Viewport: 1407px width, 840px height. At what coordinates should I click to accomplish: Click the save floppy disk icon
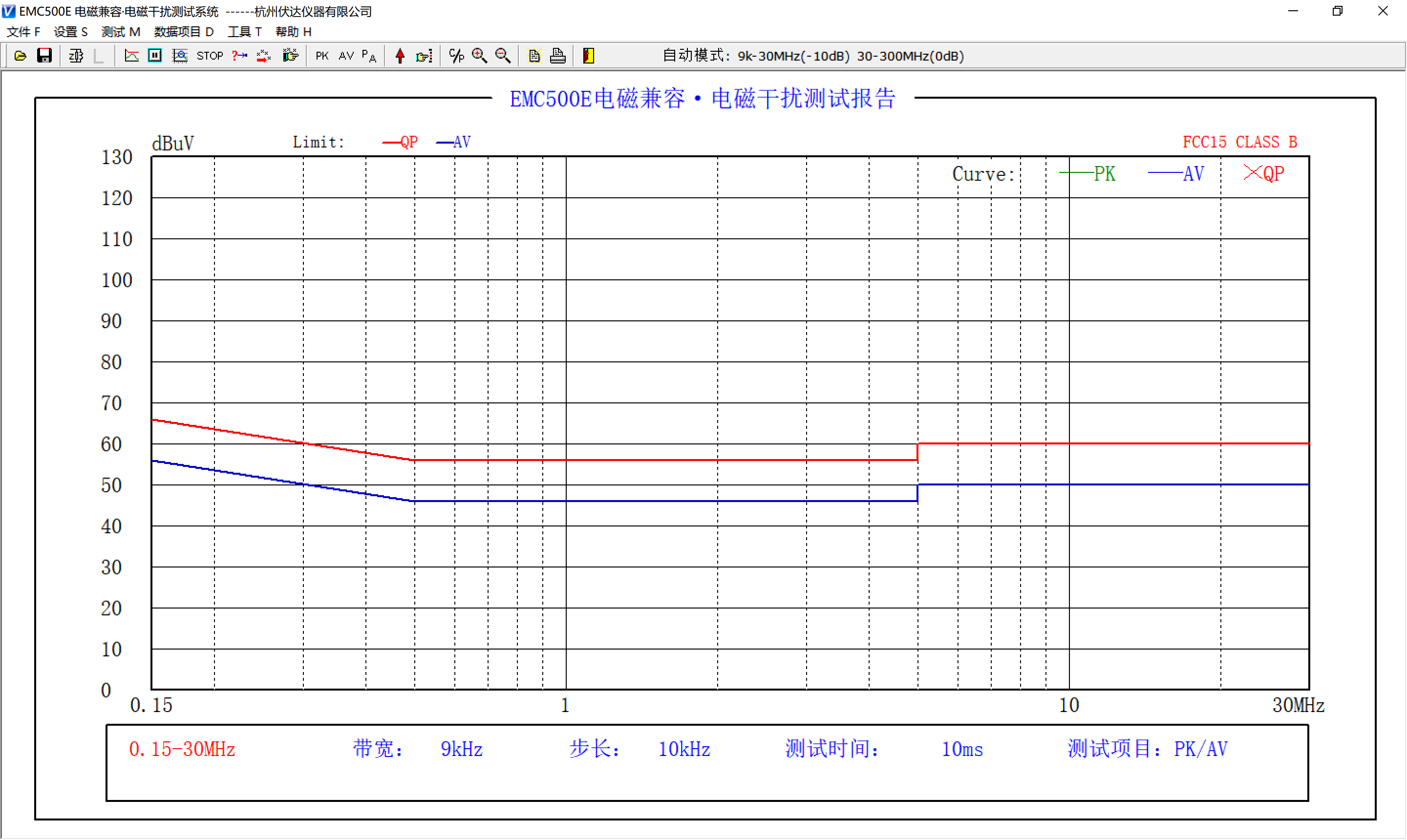click(44, 56)
